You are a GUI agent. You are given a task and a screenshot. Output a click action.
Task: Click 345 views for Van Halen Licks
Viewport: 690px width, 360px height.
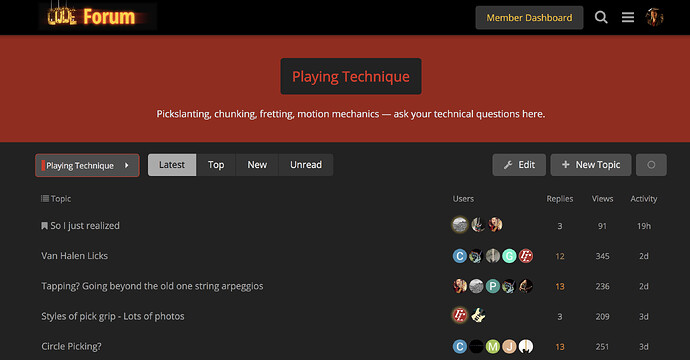click(x=602, y=256)
